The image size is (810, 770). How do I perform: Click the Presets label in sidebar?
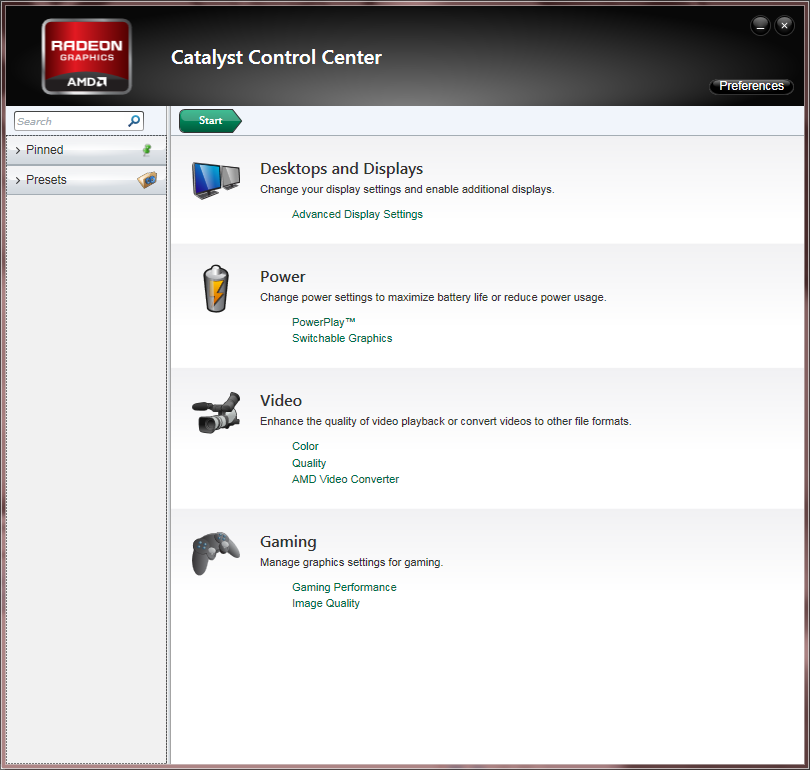coord(46,180)
